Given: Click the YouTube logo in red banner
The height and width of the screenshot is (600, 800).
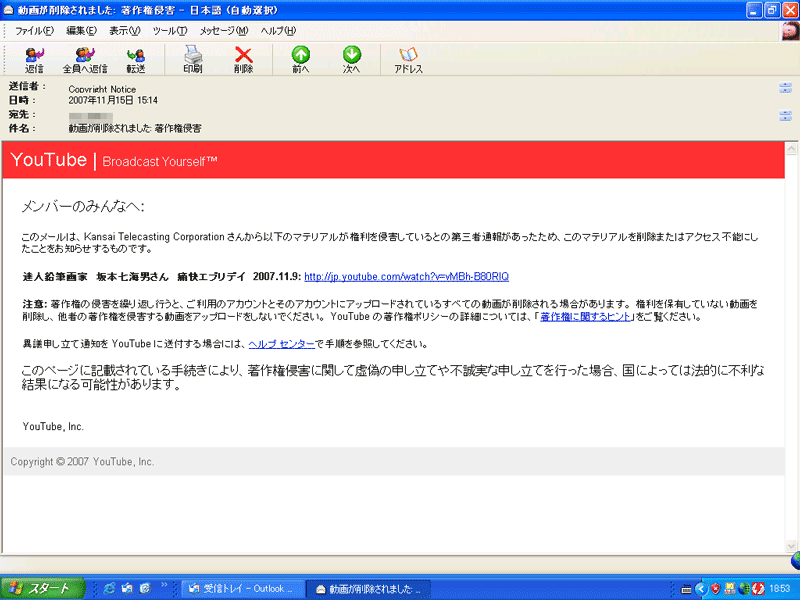Looking at the screenshot, I should point(49,160).
